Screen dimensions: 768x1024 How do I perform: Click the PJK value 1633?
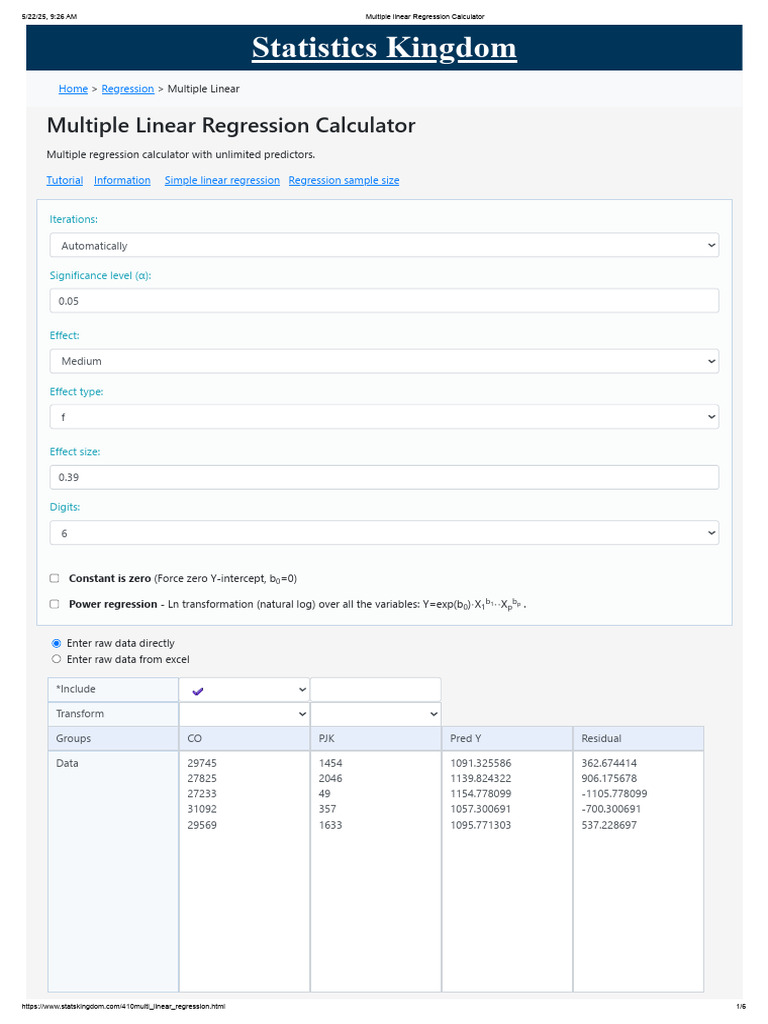point(330,825)
